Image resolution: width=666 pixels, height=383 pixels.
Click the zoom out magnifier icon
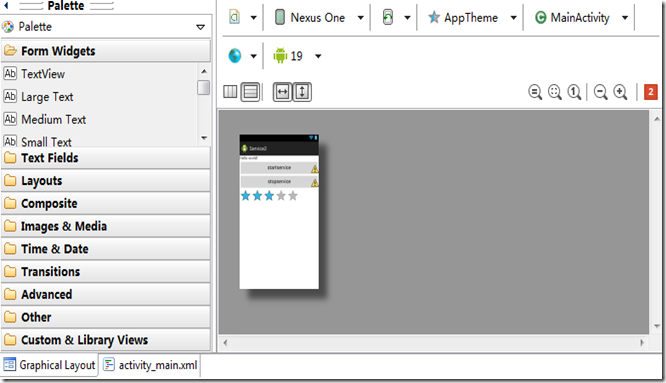(x=601, y=92)
